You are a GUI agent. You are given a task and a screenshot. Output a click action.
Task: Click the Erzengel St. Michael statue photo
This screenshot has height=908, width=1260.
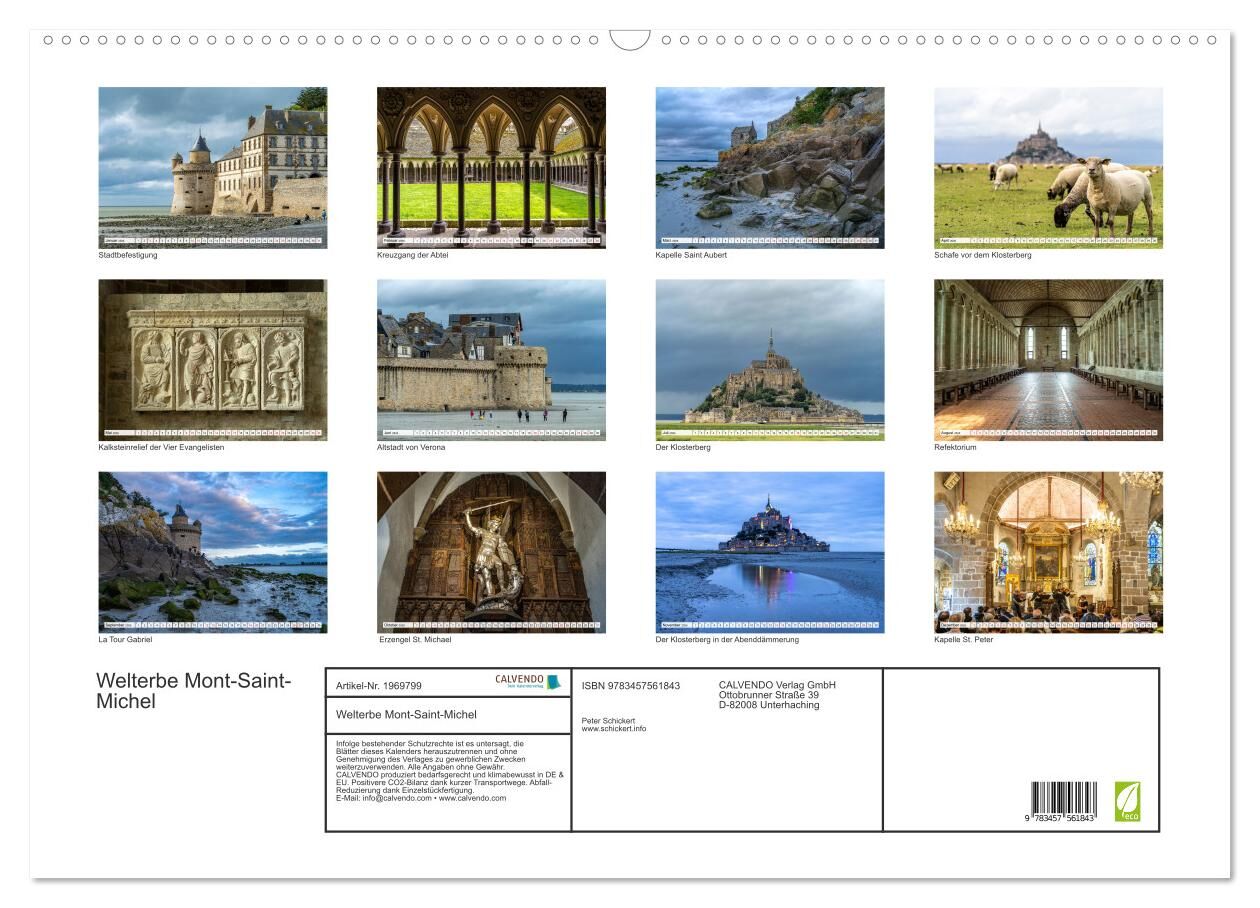point(491,551)
